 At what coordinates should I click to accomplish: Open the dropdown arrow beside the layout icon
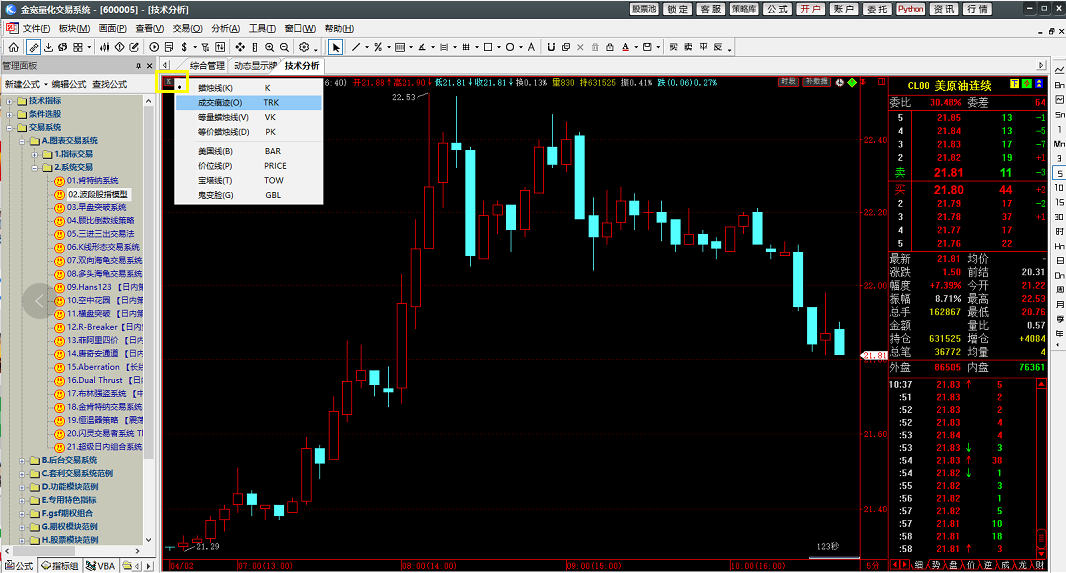pyautogui.click(x=89, y=48)
